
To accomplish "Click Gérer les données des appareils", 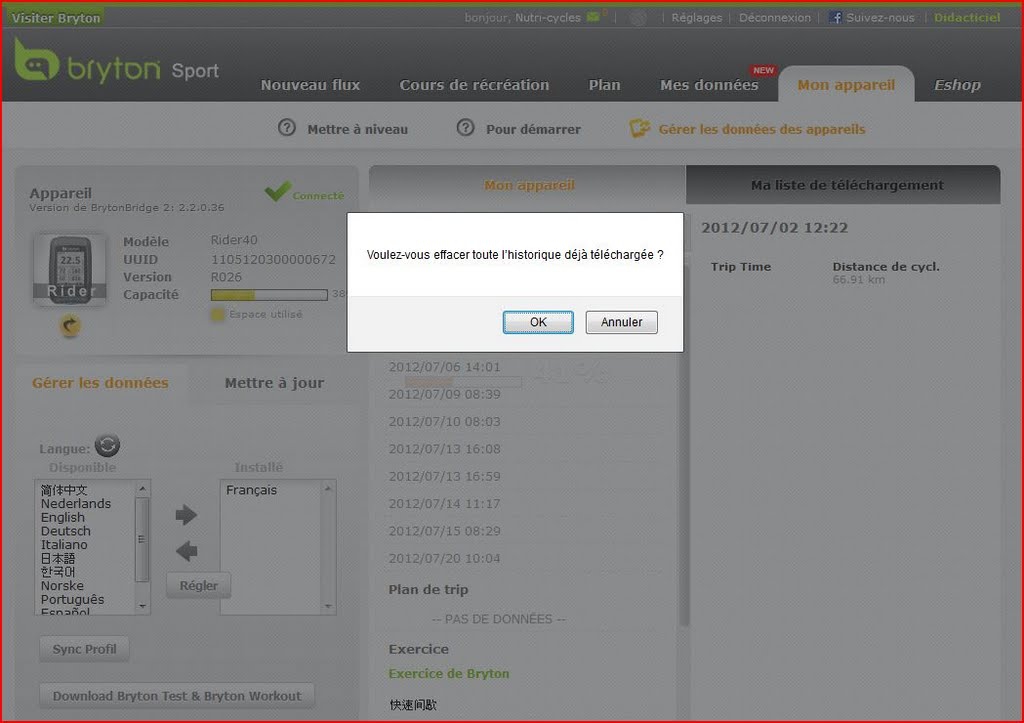I will [761, 129].
